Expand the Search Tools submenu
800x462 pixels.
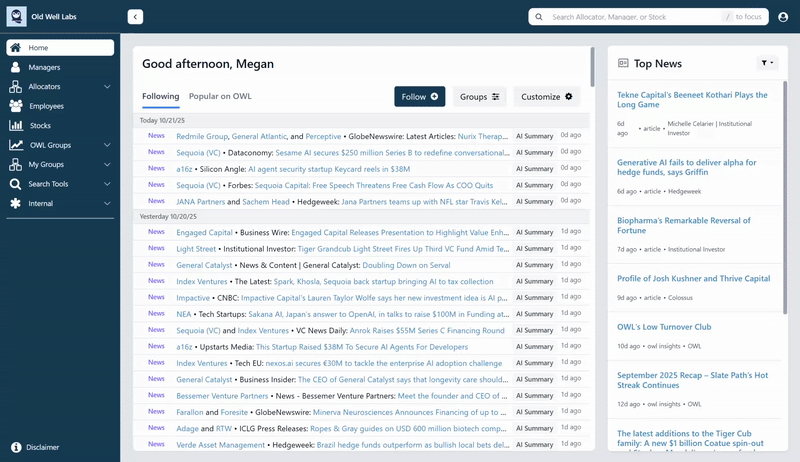pyautogui.click(x=107, y=184)
